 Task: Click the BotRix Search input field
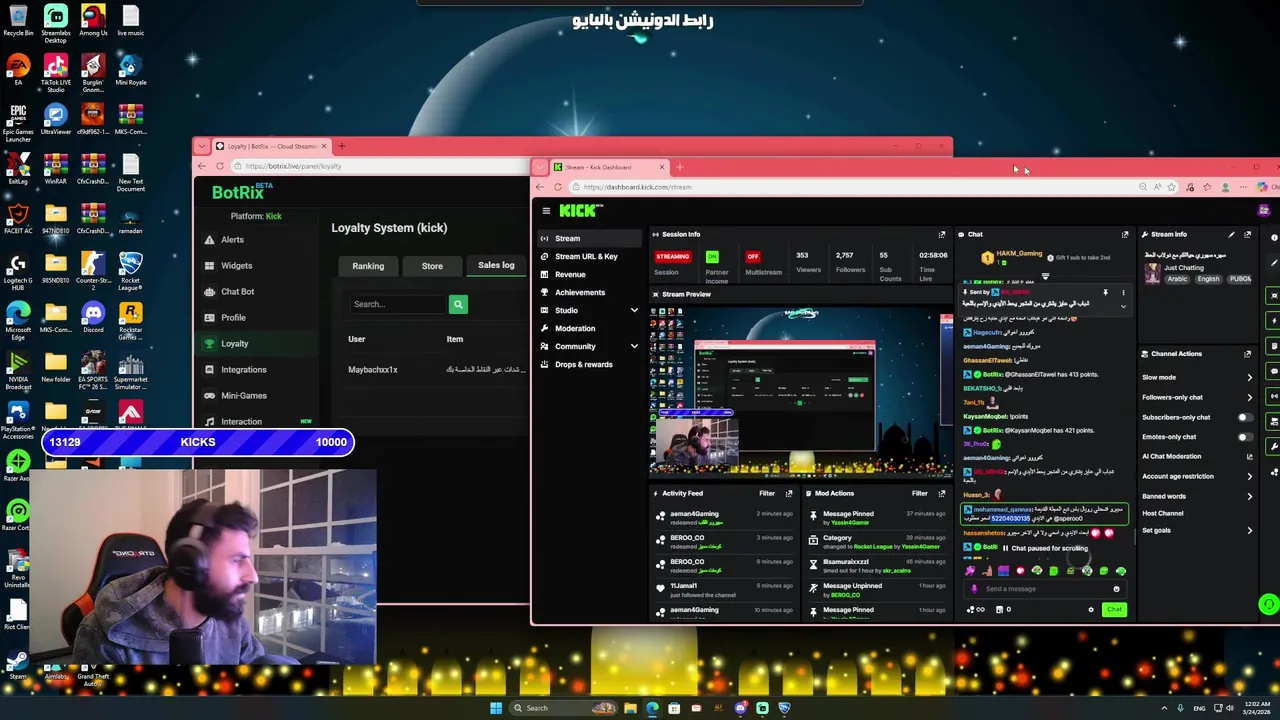pyautogui.click(x=398, y=304)
